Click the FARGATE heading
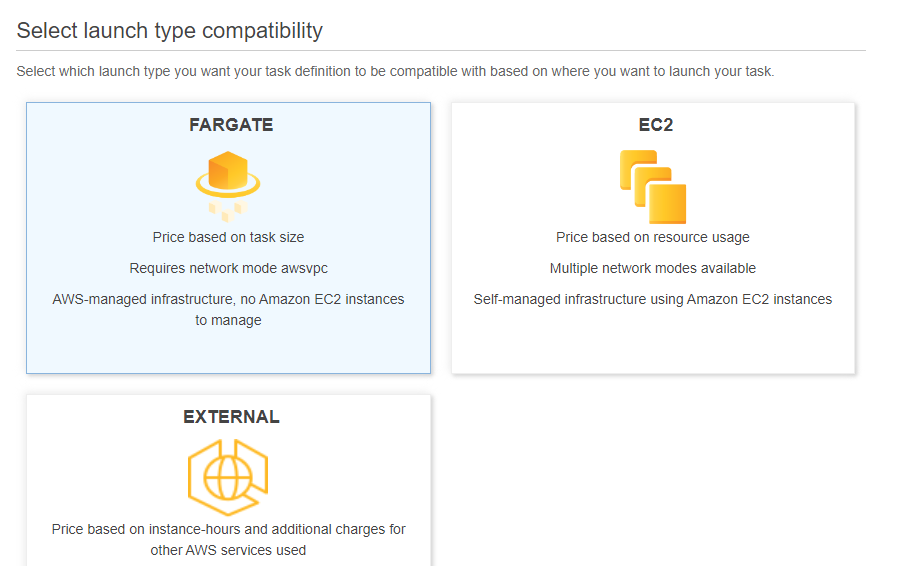The image size is (916, 566). tap(231, 125)
